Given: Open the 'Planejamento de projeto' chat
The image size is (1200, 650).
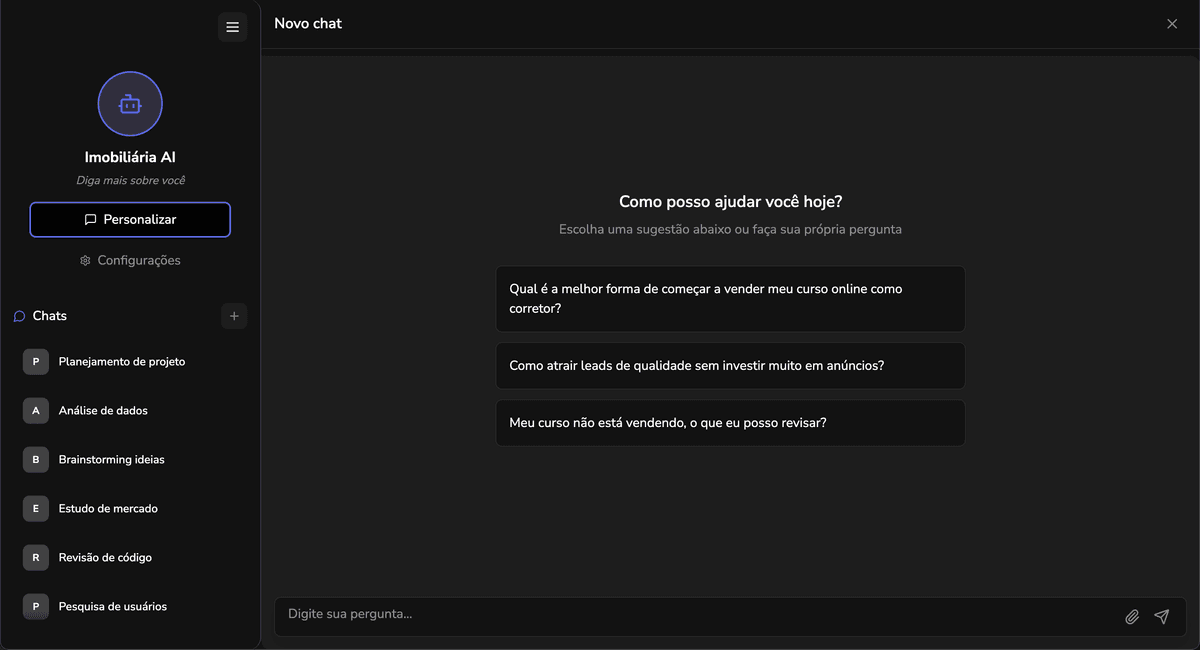Looking at the screenshot, I should [121, 361].
